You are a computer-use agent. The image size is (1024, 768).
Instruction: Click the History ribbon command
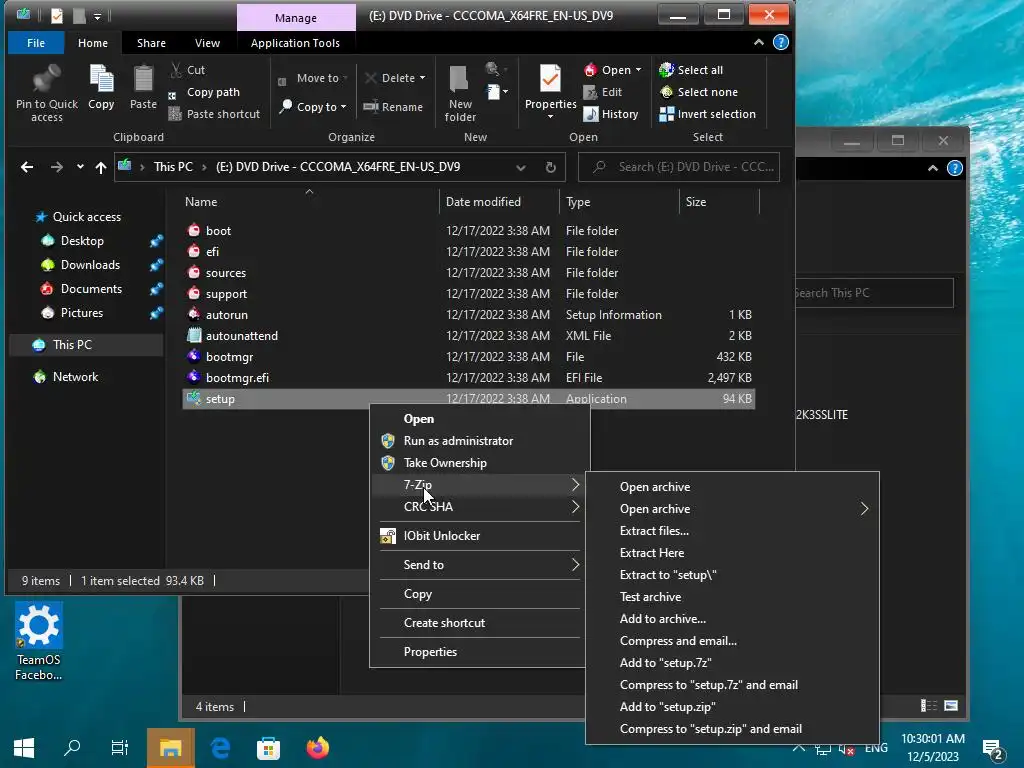(x=611, y=114)
